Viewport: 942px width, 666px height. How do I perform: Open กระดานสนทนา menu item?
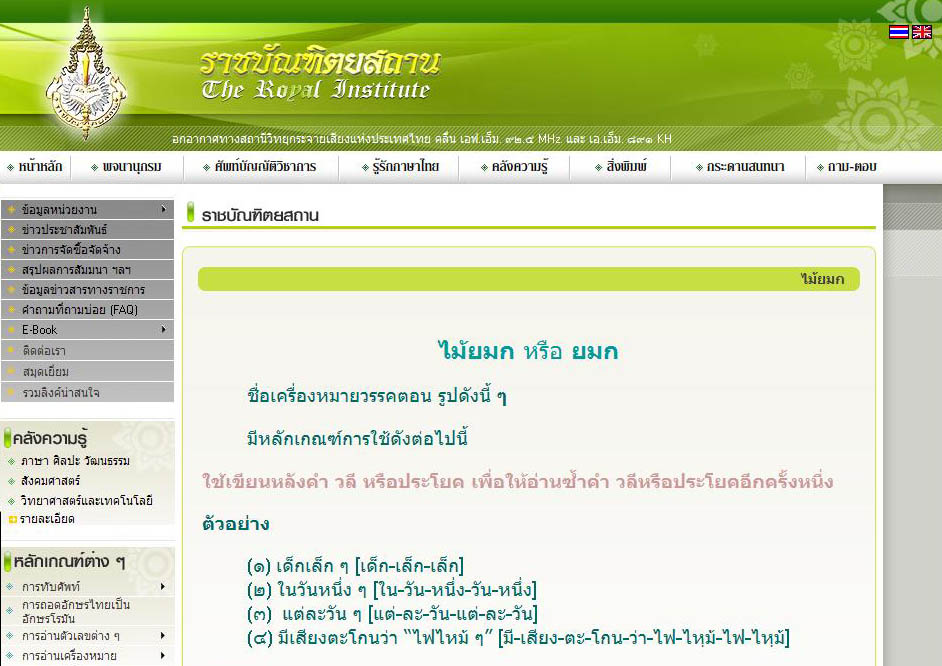[x=745, y=166]
